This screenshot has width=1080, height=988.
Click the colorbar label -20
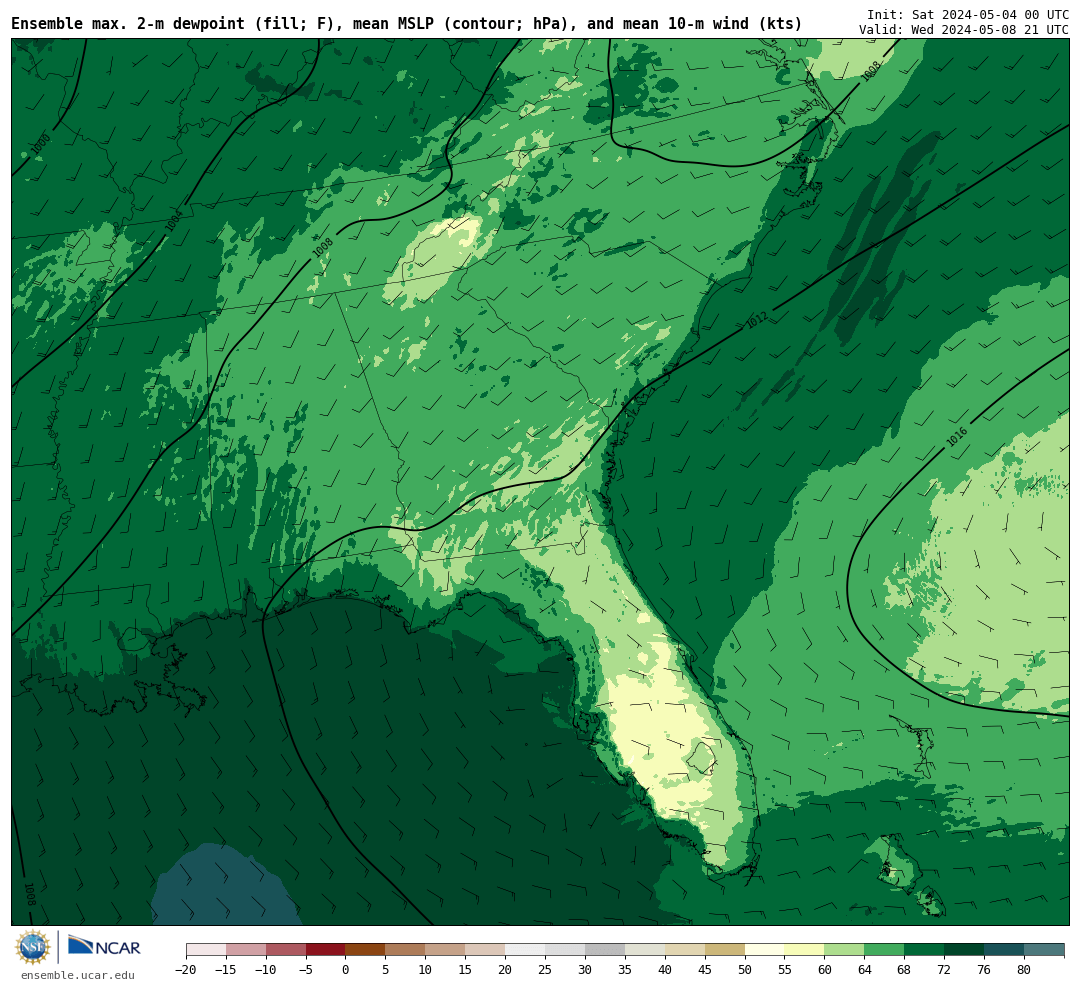(186, 970)
